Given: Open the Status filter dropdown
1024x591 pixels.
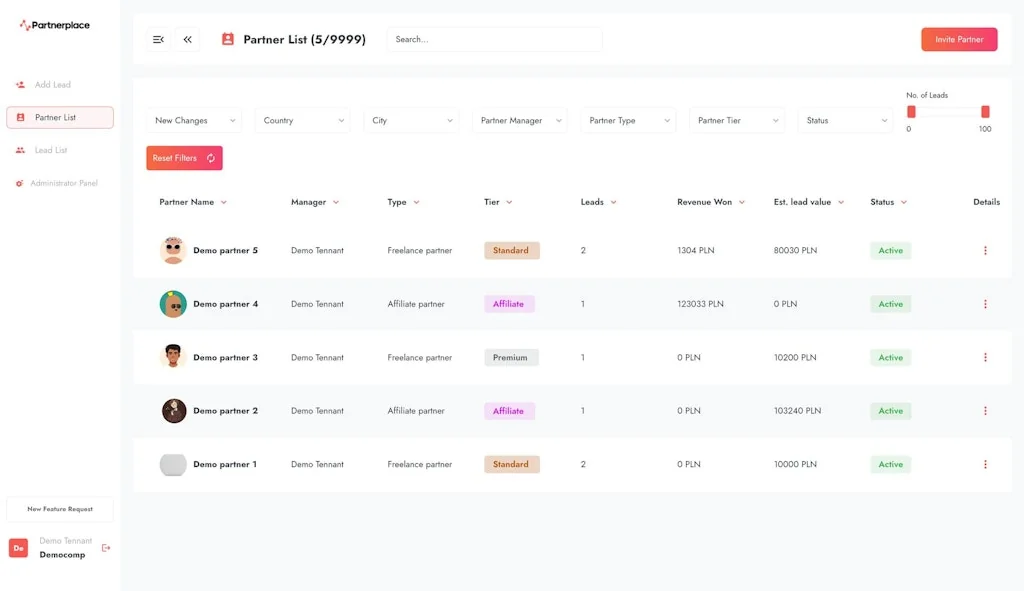Looking at the screenshot, I should pyautogui.click(x=845, y=120).
